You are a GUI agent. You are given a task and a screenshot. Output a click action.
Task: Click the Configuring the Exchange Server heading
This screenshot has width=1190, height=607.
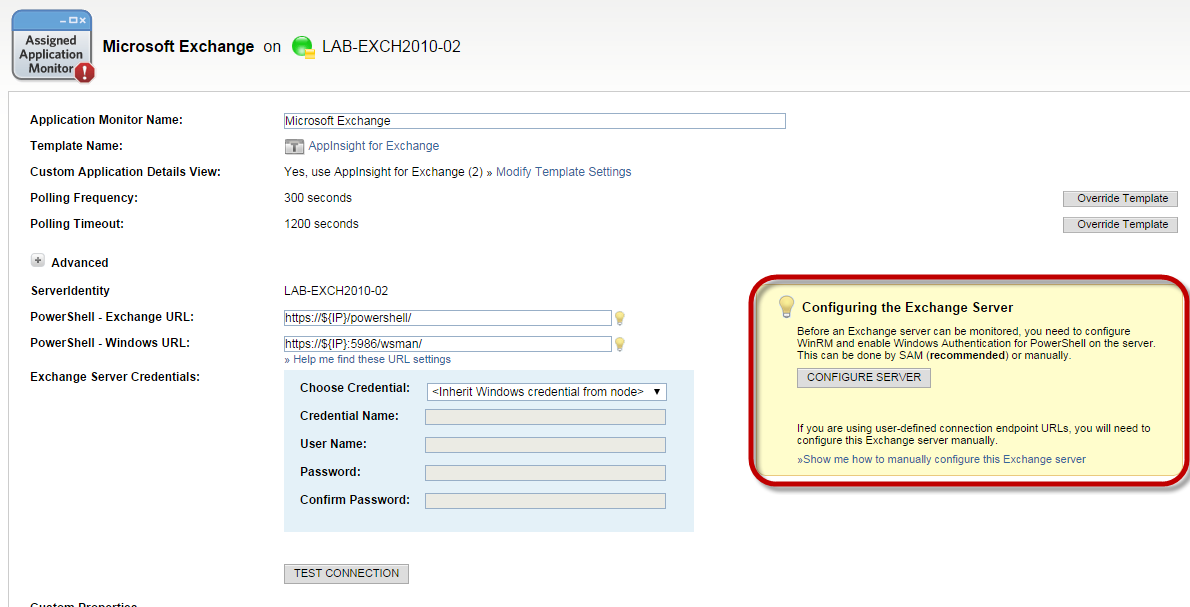908,307
